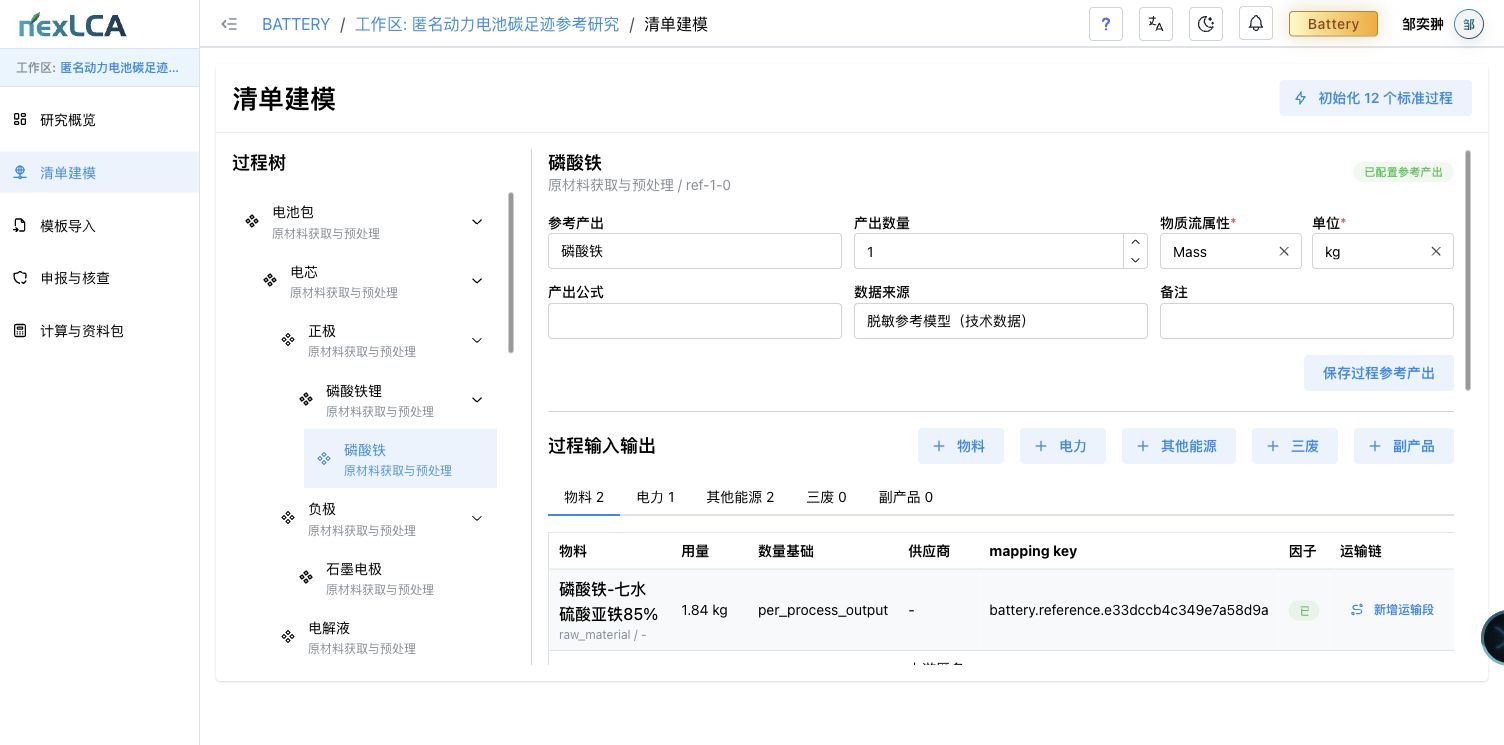Switch to 三废 0 tab
1504x745 pixels.
[827, 497]
